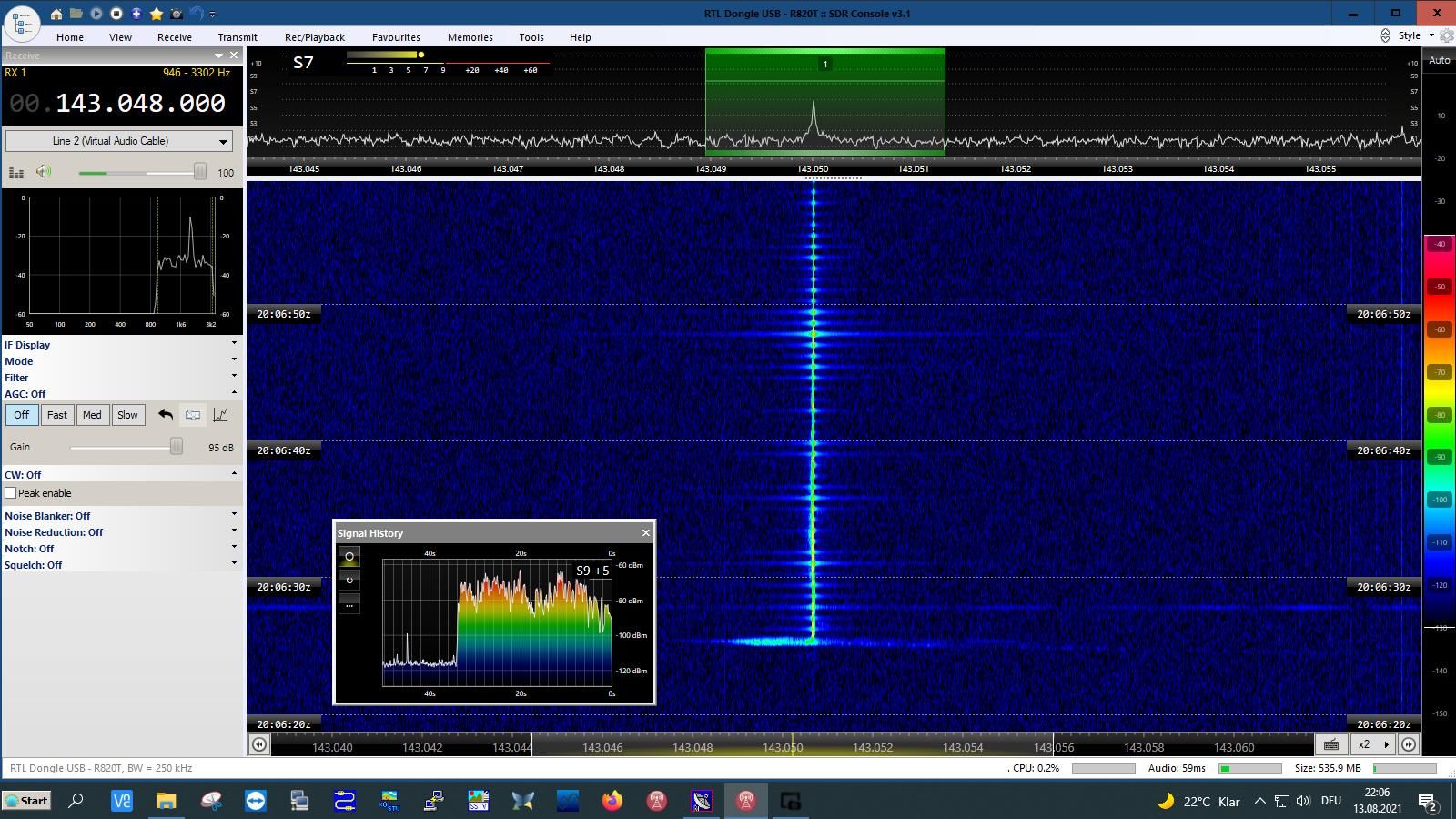The image size is (1456, 819).
Task: Open the notification center icon in system tray
Action: [1427, 802]
